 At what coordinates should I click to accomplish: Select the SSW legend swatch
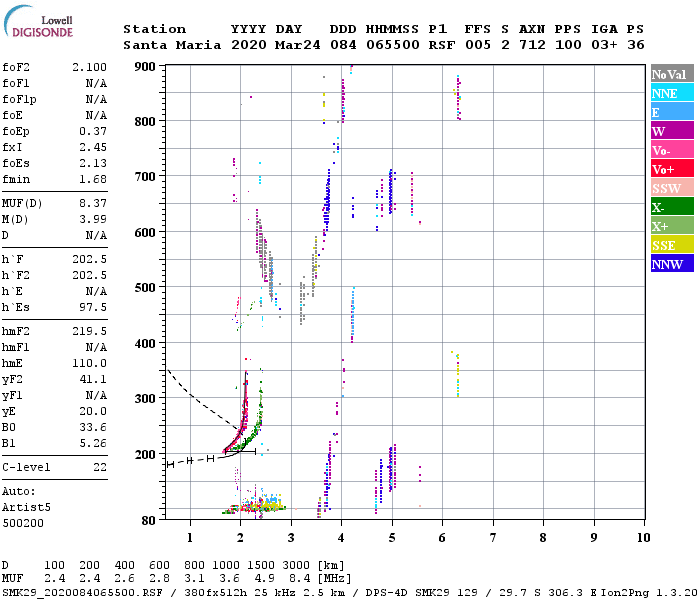[672, 188]
